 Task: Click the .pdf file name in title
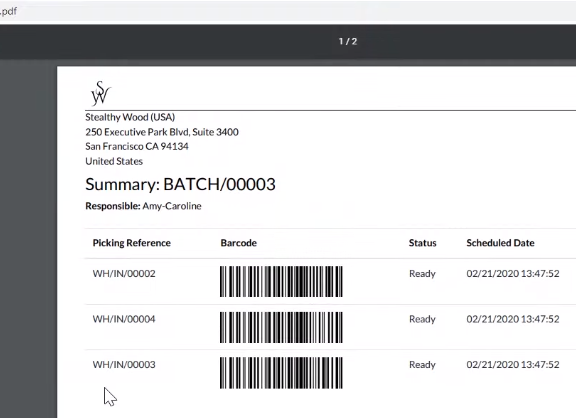pos(8,11)
